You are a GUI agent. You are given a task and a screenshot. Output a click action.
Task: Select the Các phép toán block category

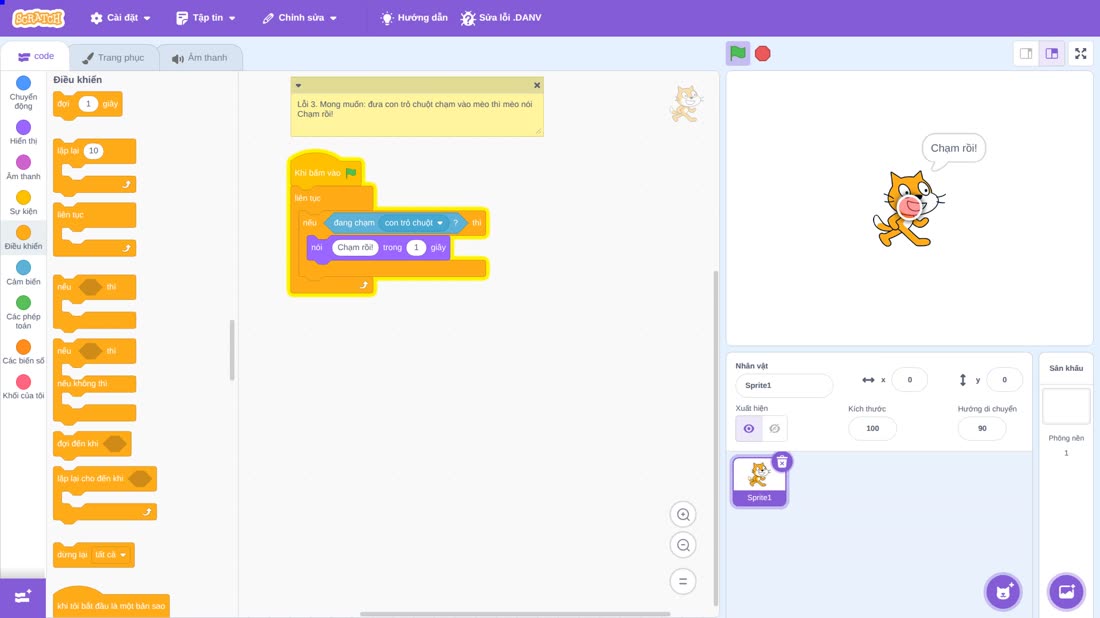pos(23,312)
